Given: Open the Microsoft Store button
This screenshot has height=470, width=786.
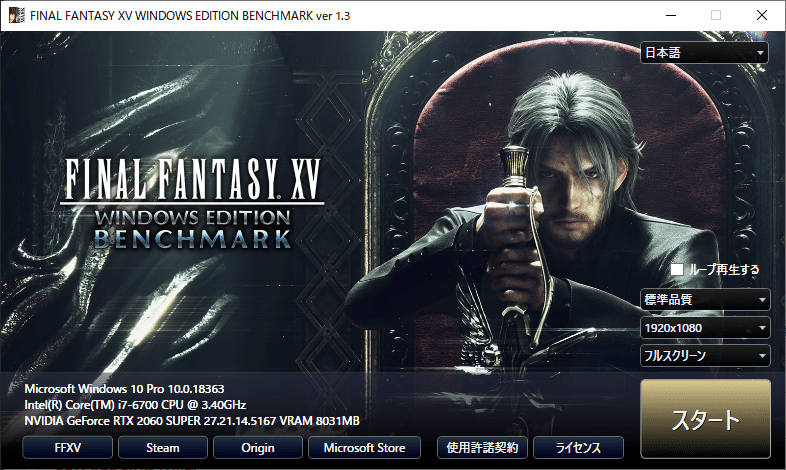Looking at the screenshot, I should [364, 447].
